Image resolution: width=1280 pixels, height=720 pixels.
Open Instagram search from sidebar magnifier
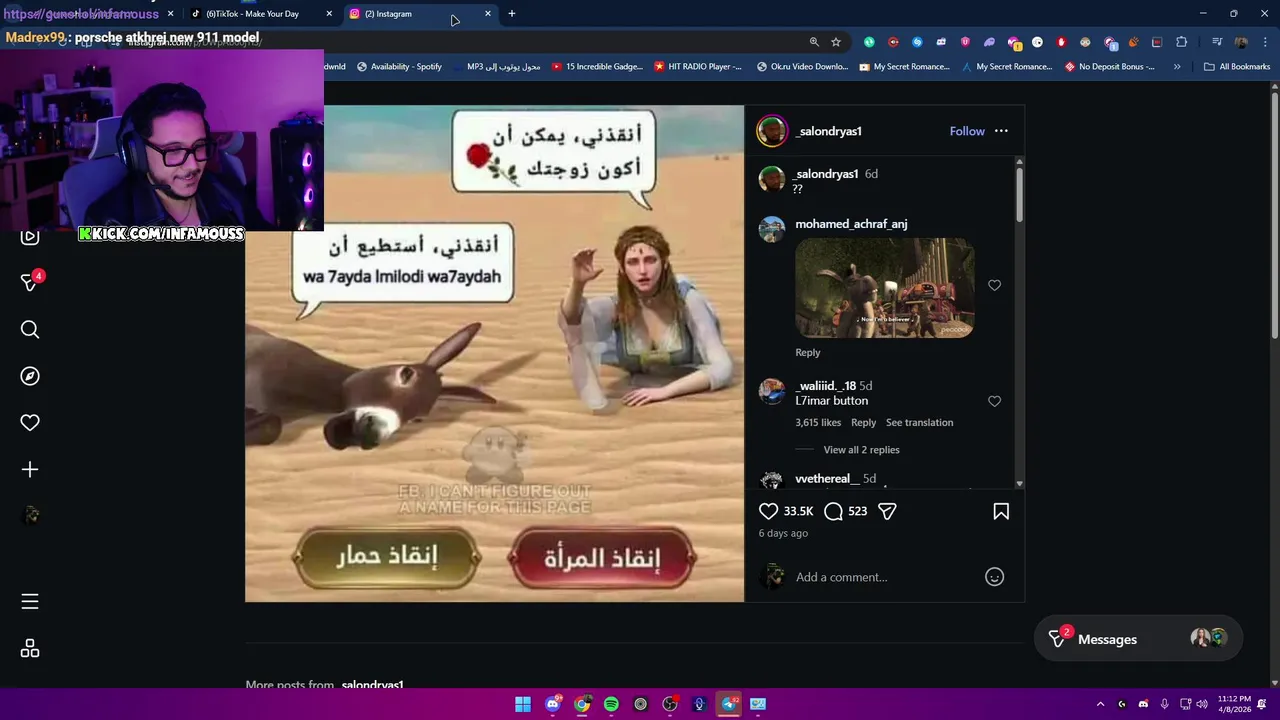point(30,329)
